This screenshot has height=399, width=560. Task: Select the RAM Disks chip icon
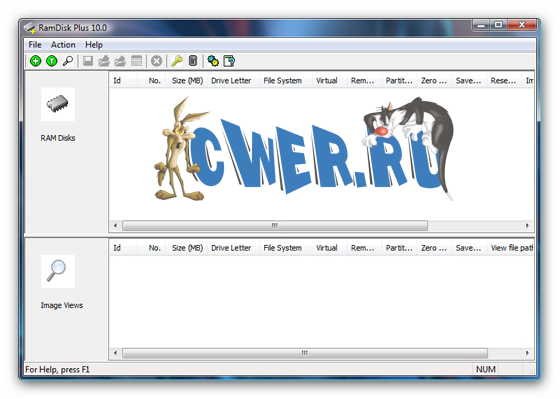point(58,104)
